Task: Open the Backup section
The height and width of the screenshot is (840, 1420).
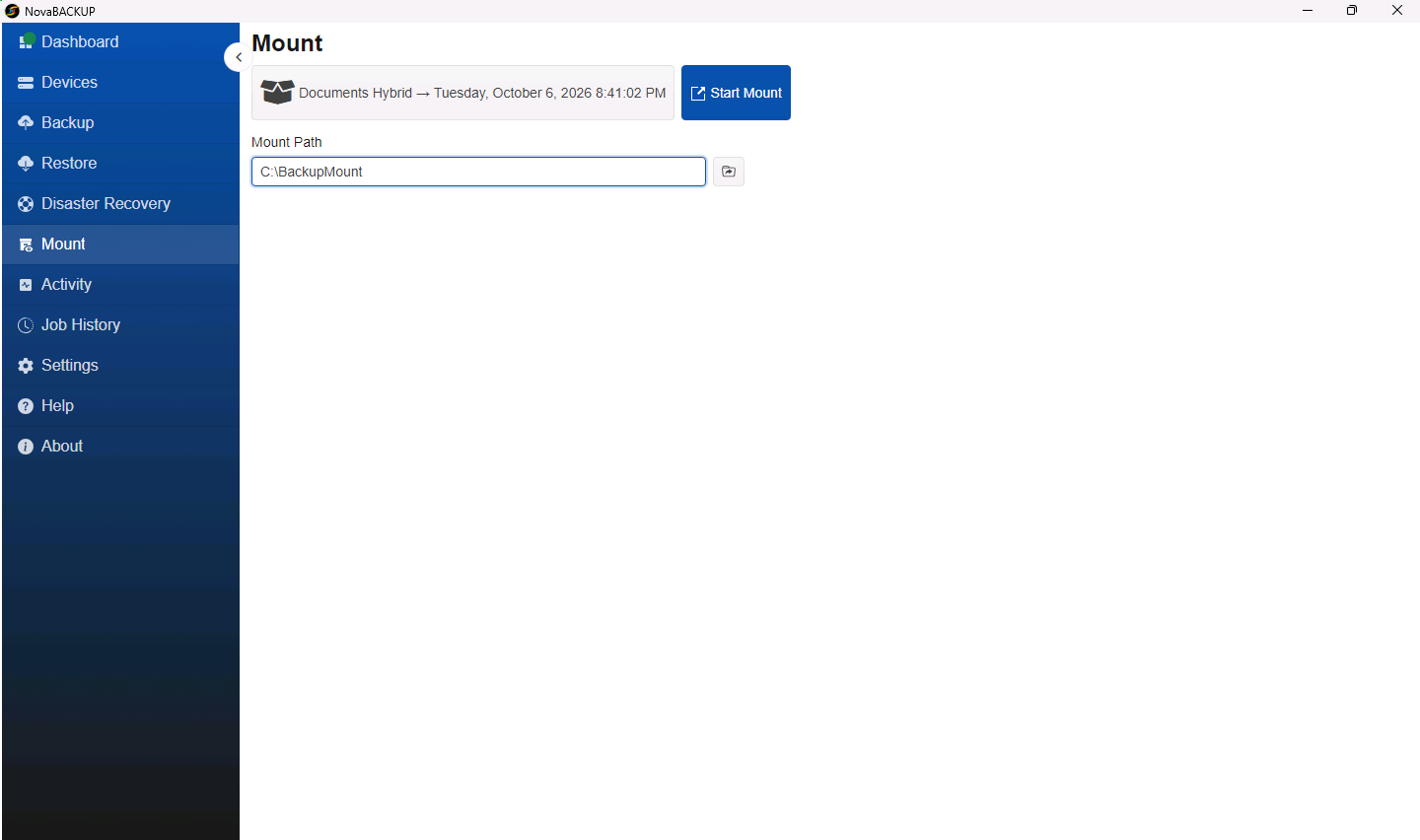Action: (x=120, y=123)
